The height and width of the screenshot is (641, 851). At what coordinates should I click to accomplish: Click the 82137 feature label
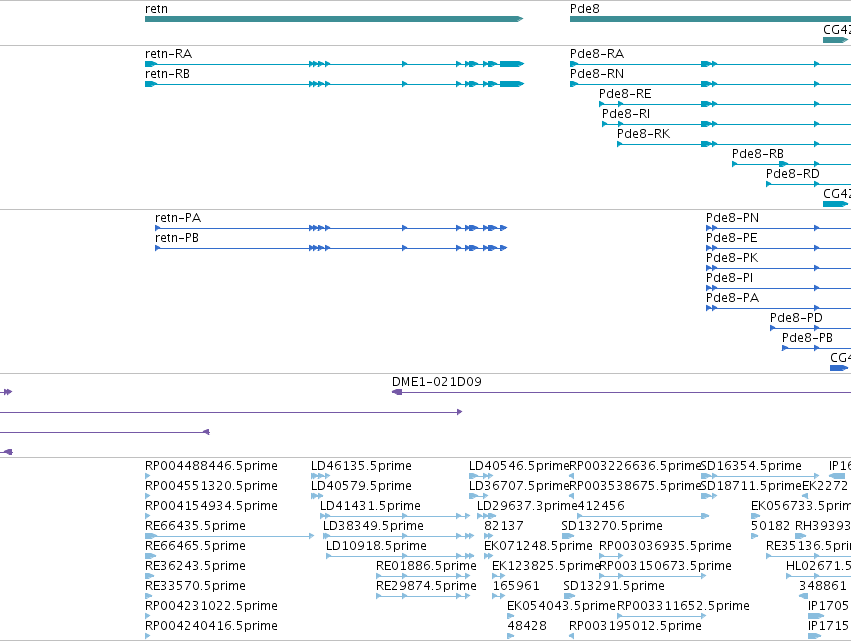click(504, 526)
